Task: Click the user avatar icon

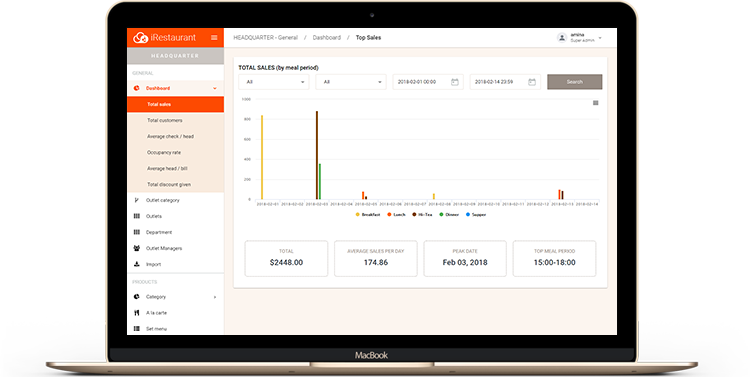Action: click(x=562, y=37)
